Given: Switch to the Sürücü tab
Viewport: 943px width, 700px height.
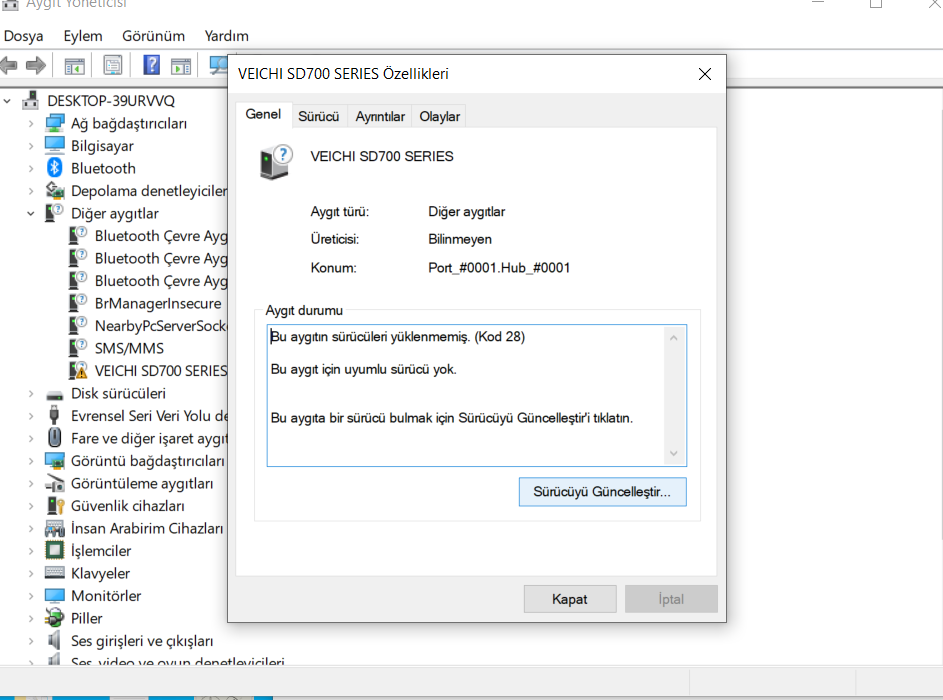Looking at the screenshot, I should [319, 117].
